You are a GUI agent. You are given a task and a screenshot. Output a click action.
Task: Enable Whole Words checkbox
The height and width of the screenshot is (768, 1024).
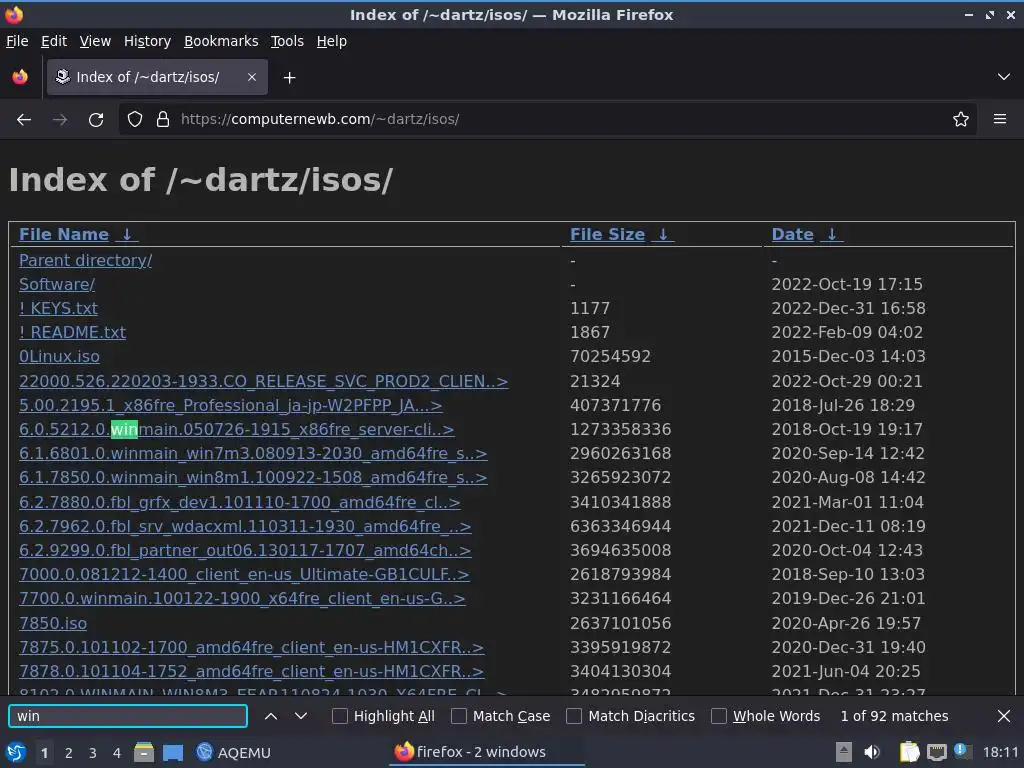(718, 716)
